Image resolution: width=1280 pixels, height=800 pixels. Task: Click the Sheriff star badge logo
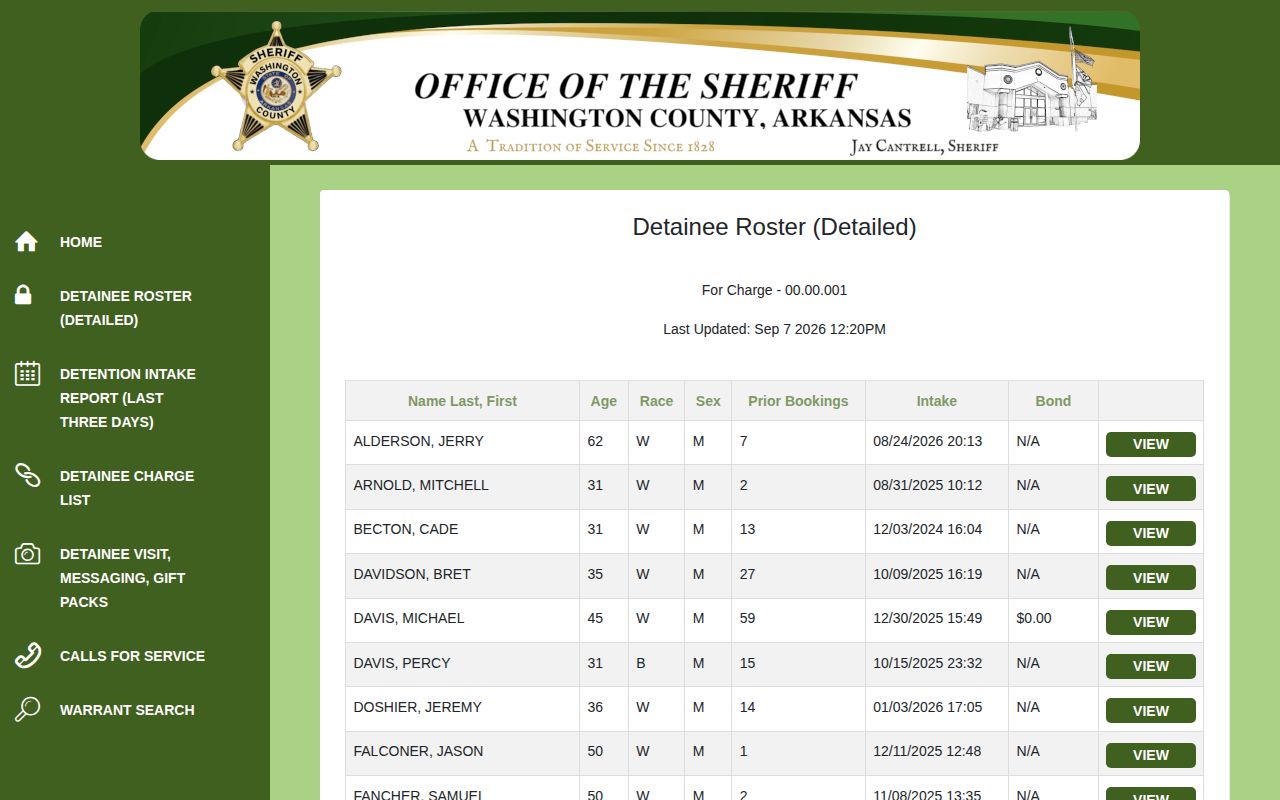tap(276, 87)
